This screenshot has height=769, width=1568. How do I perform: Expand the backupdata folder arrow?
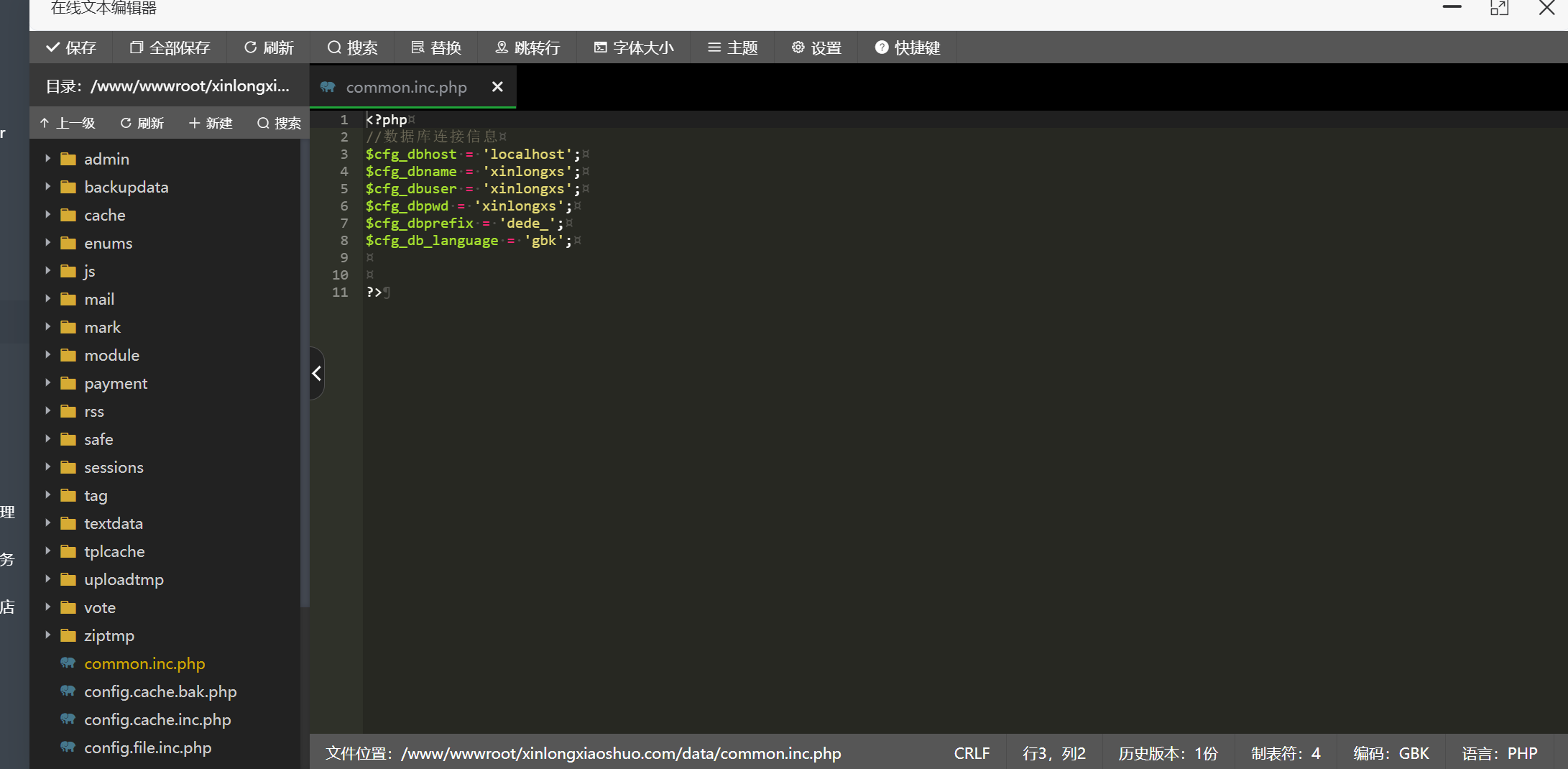[x=47, y=187]
